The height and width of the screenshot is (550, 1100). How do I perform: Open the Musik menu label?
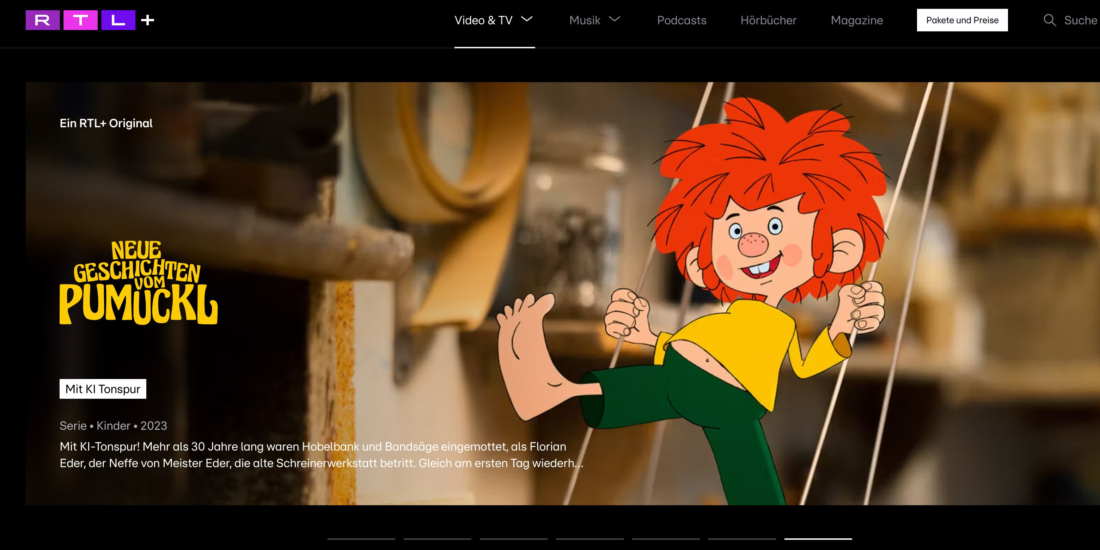tap(585, 20)
